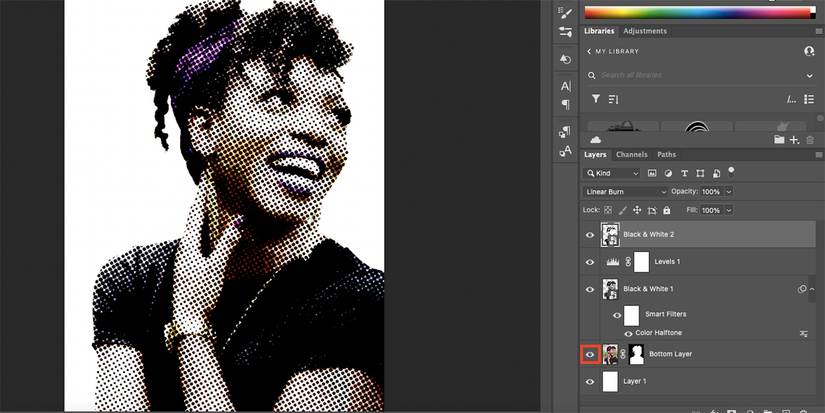The height and width of the screenshot is (413, 825).
Task: Create new group folder in Libraries
Action: tap(779, 139)
